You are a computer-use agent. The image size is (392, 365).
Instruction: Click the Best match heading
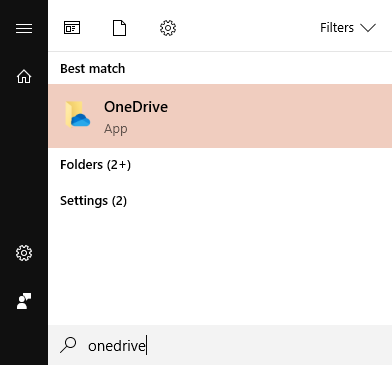[93, 69]
